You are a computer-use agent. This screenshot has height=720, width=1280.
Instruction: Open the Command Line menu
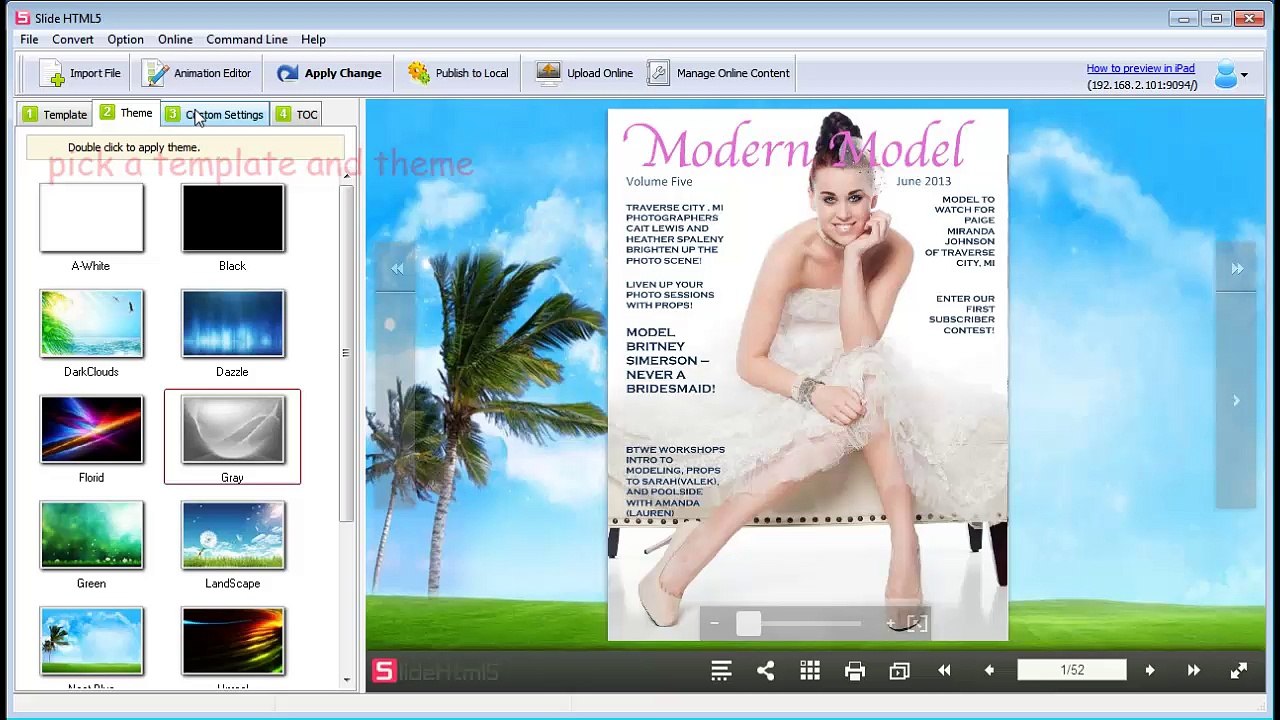pyautogui.click(x=247, y=39)
